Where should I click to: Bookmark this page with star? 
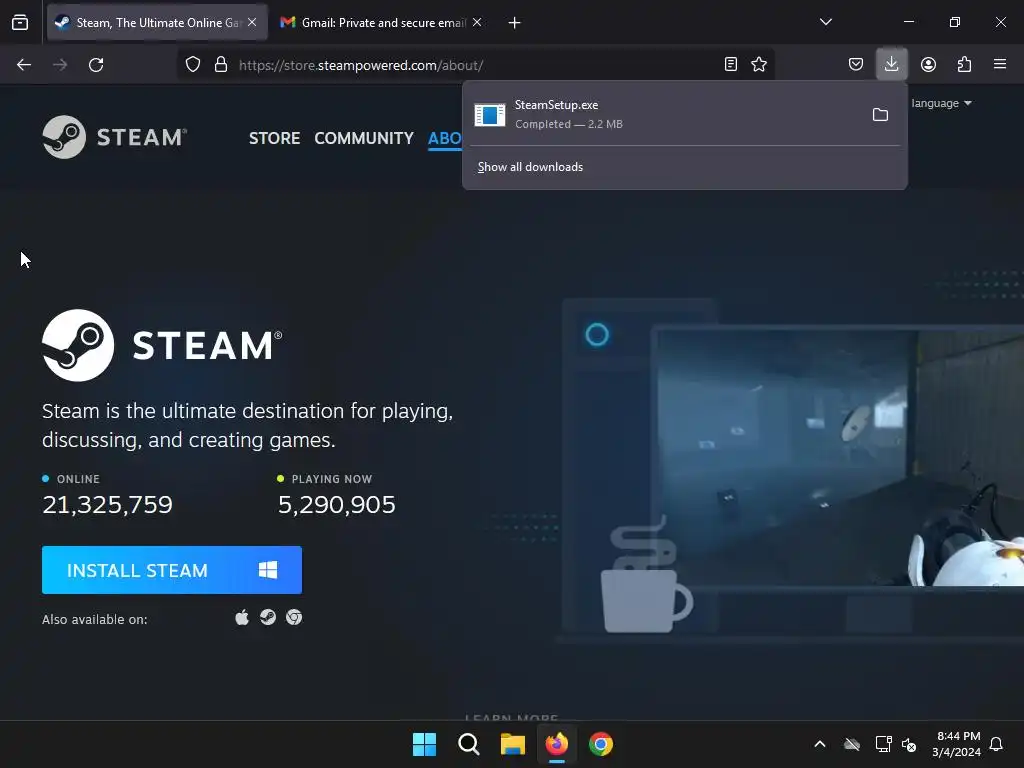pos(759,64)
